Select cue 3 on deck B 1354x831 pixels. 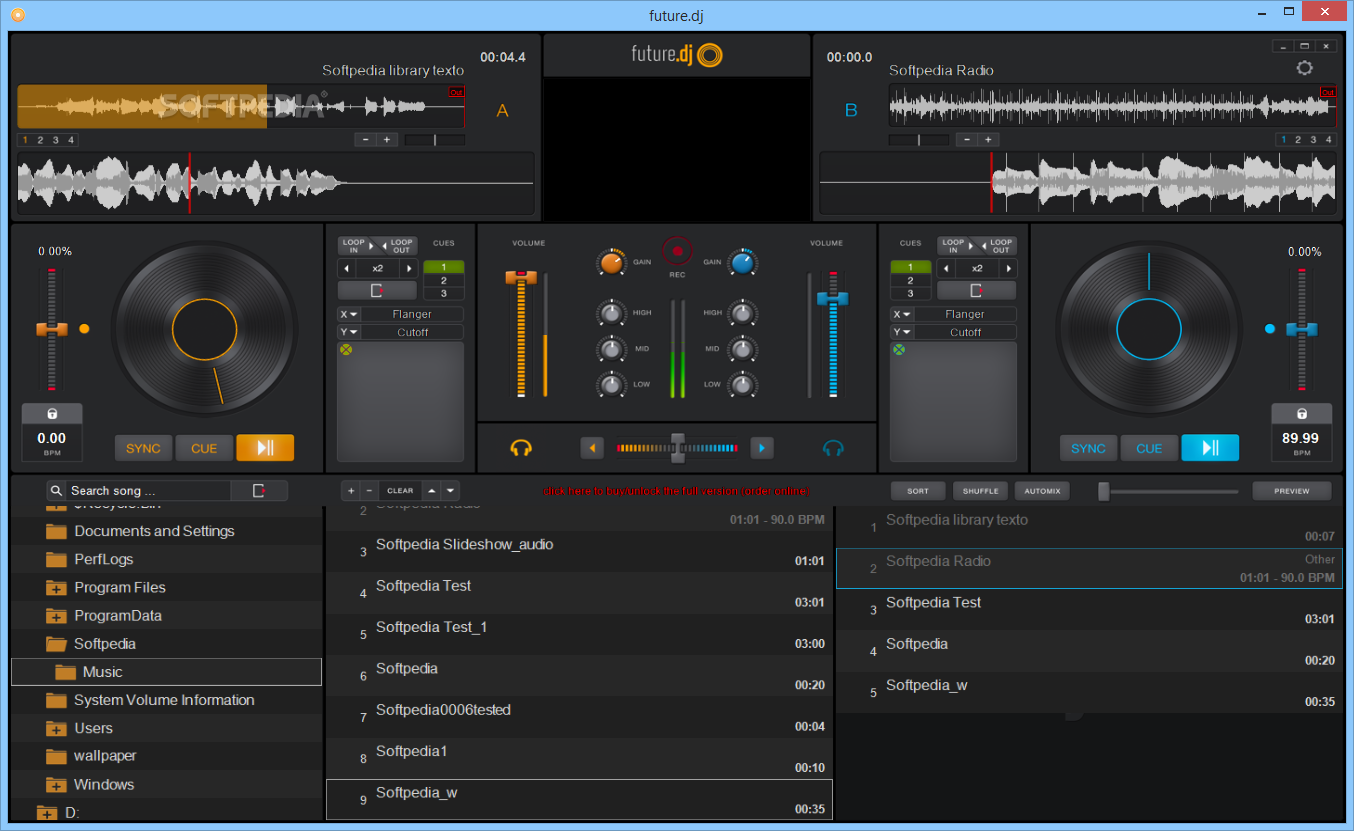point(910,293)
